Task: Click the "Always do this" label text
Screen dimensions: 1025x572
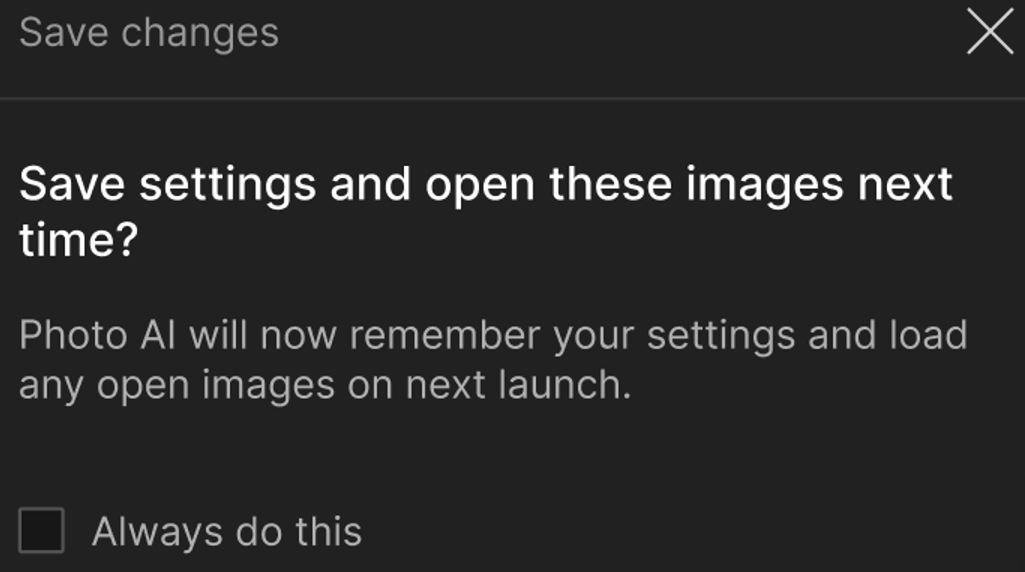Action: coord(227,532)
